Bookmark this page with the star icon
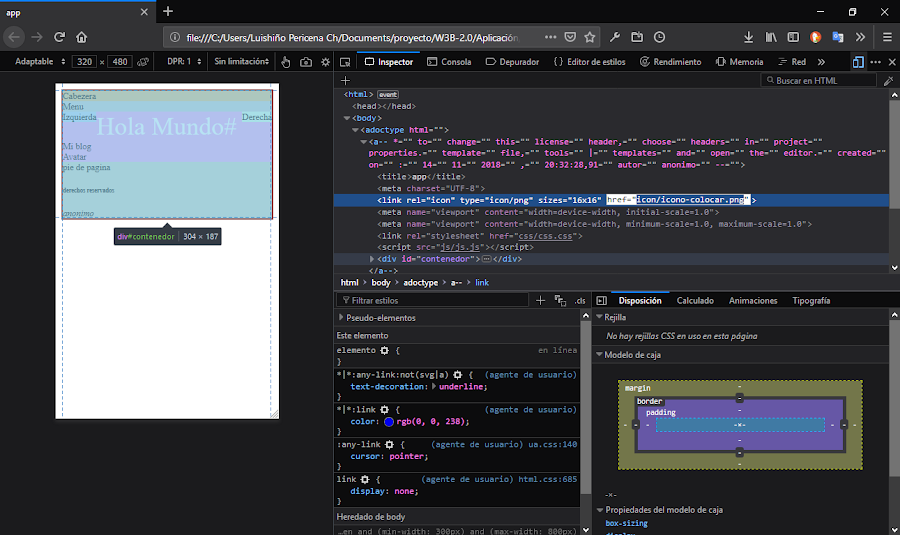 coord(590,37)
